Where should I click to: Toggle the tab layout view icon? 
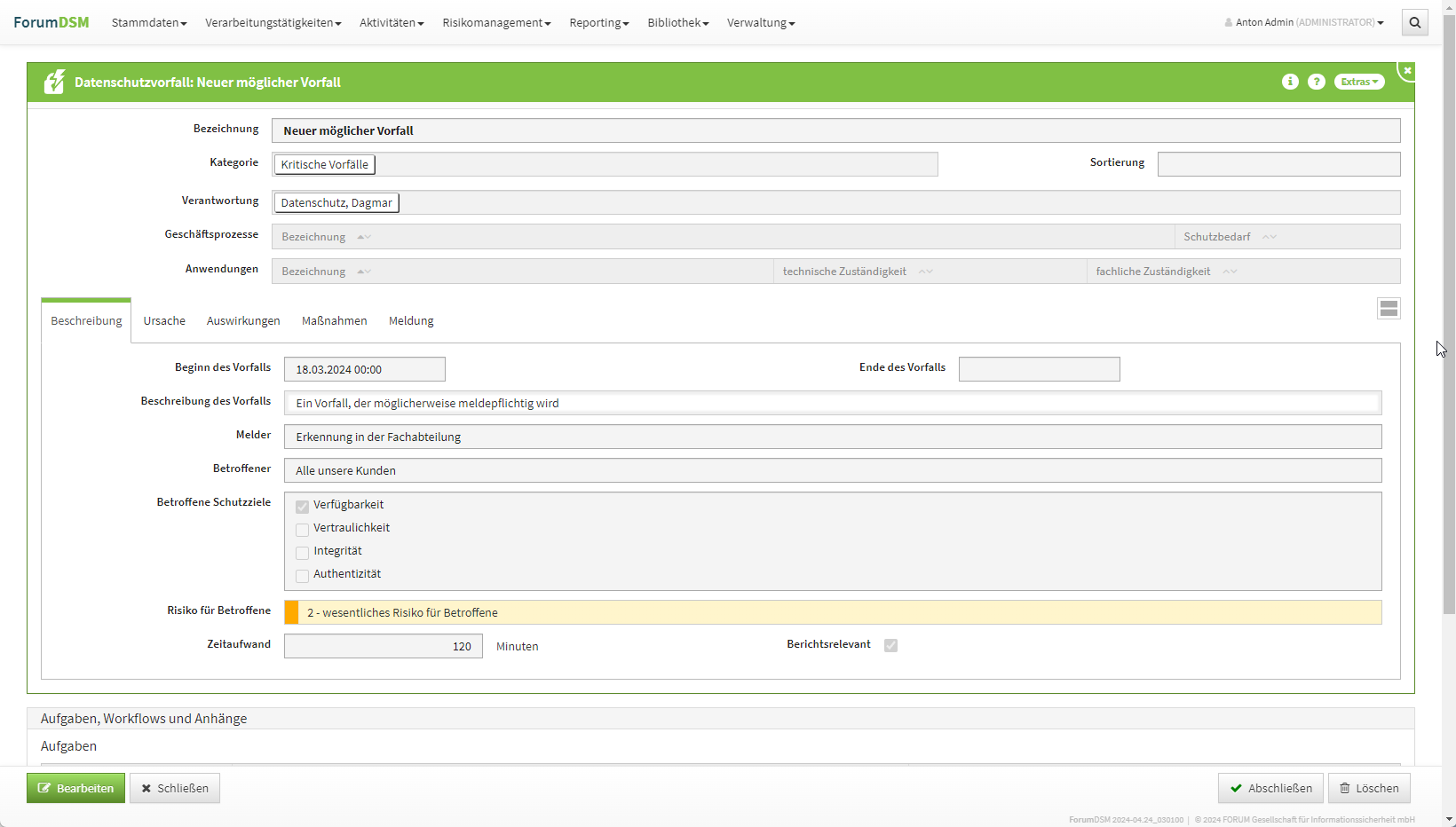(x=1389, y=308)
